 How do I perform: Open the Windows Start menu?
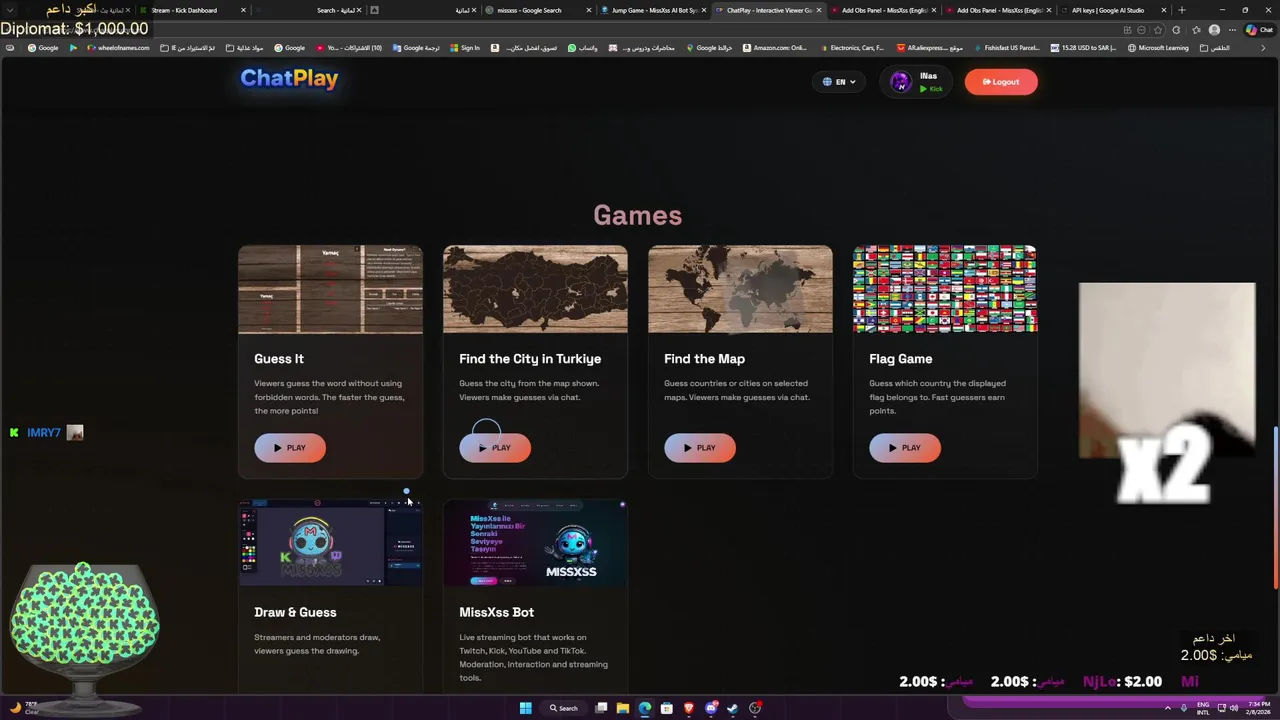pyautogui.click(x=526, y=708)
